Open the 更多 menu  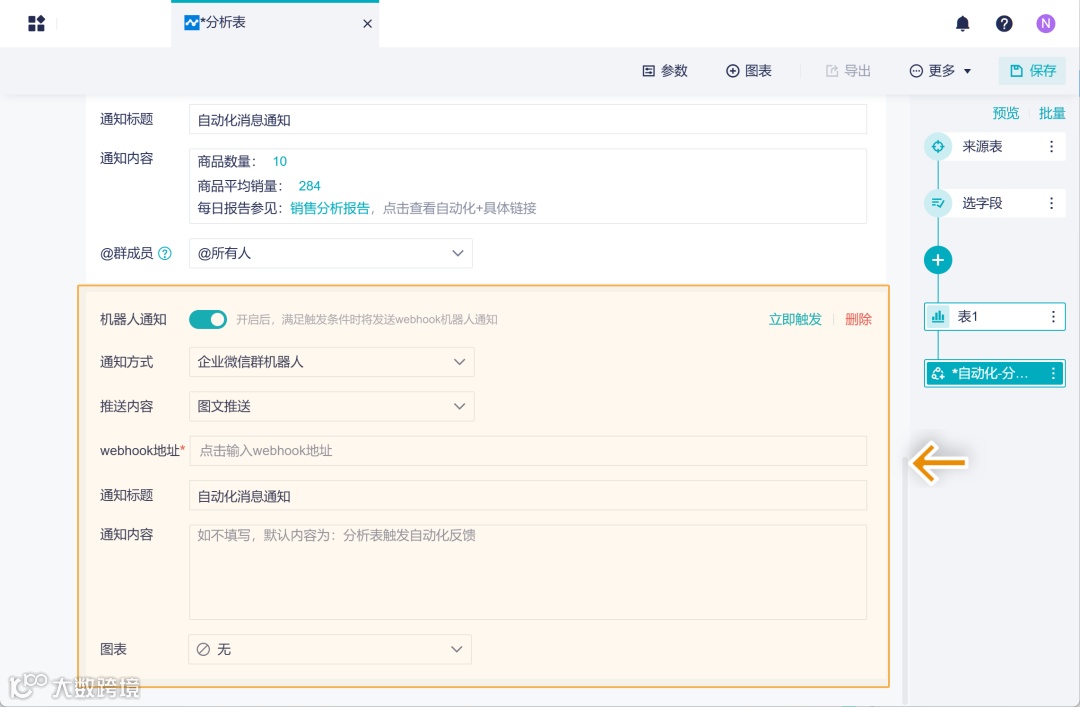point(938,71)
